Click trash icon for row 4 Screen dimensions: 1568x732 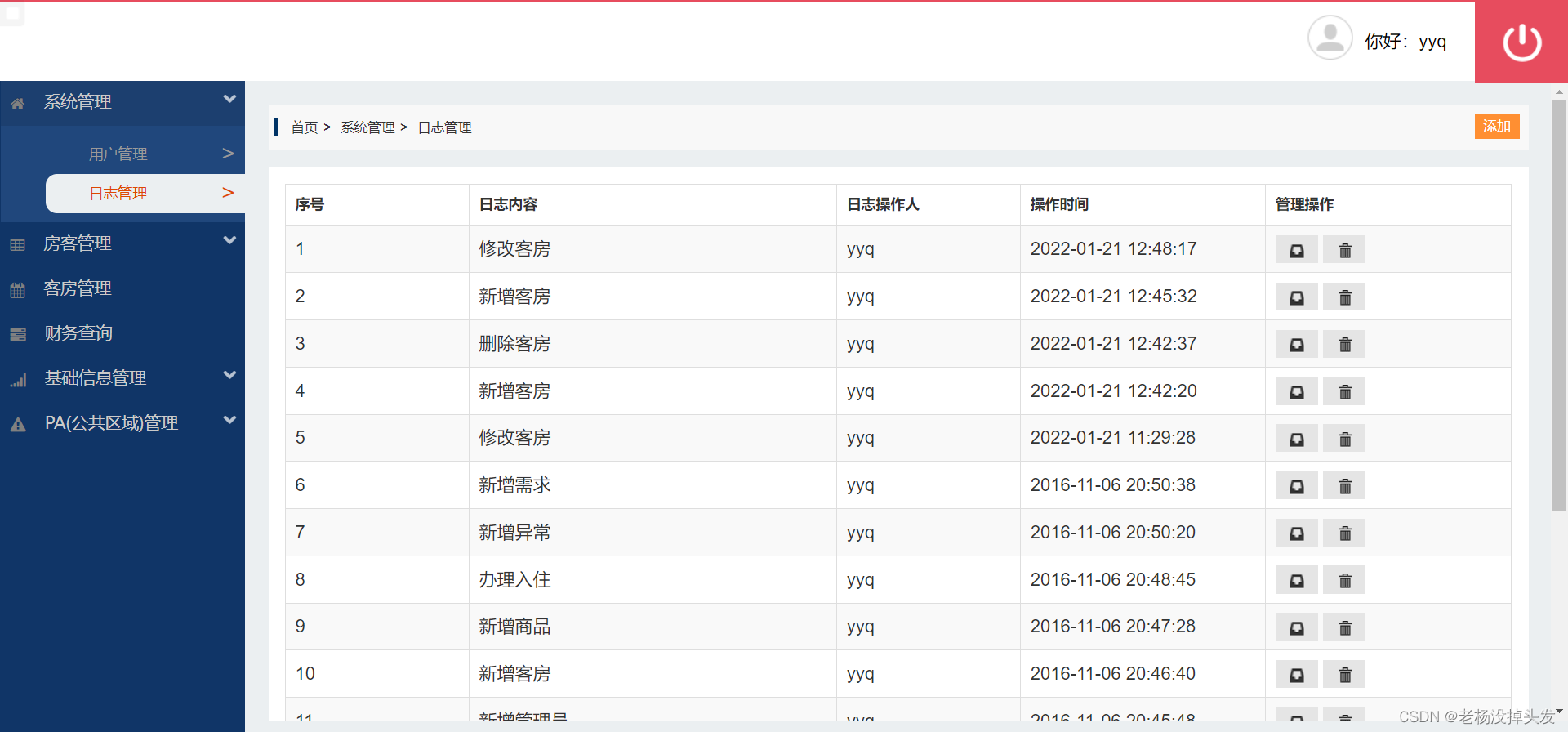1344,392
